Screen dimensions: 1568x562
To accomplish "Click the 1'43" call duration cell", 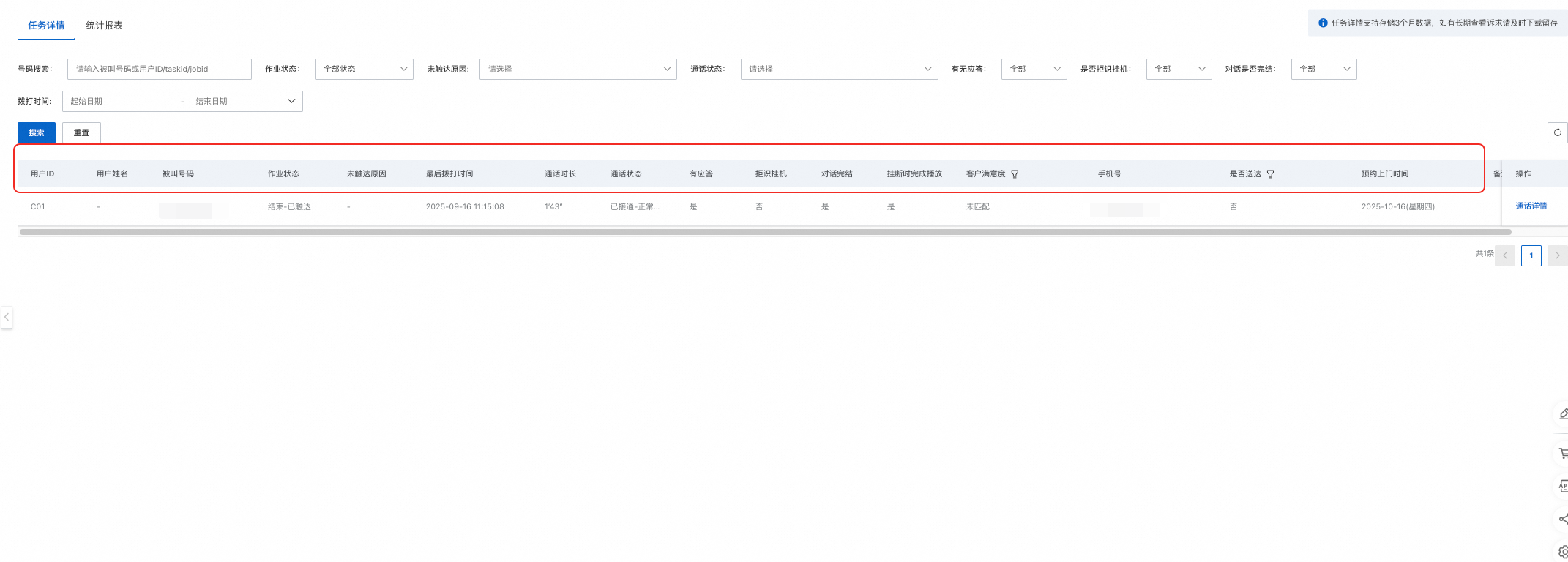I will click(553, 207).
